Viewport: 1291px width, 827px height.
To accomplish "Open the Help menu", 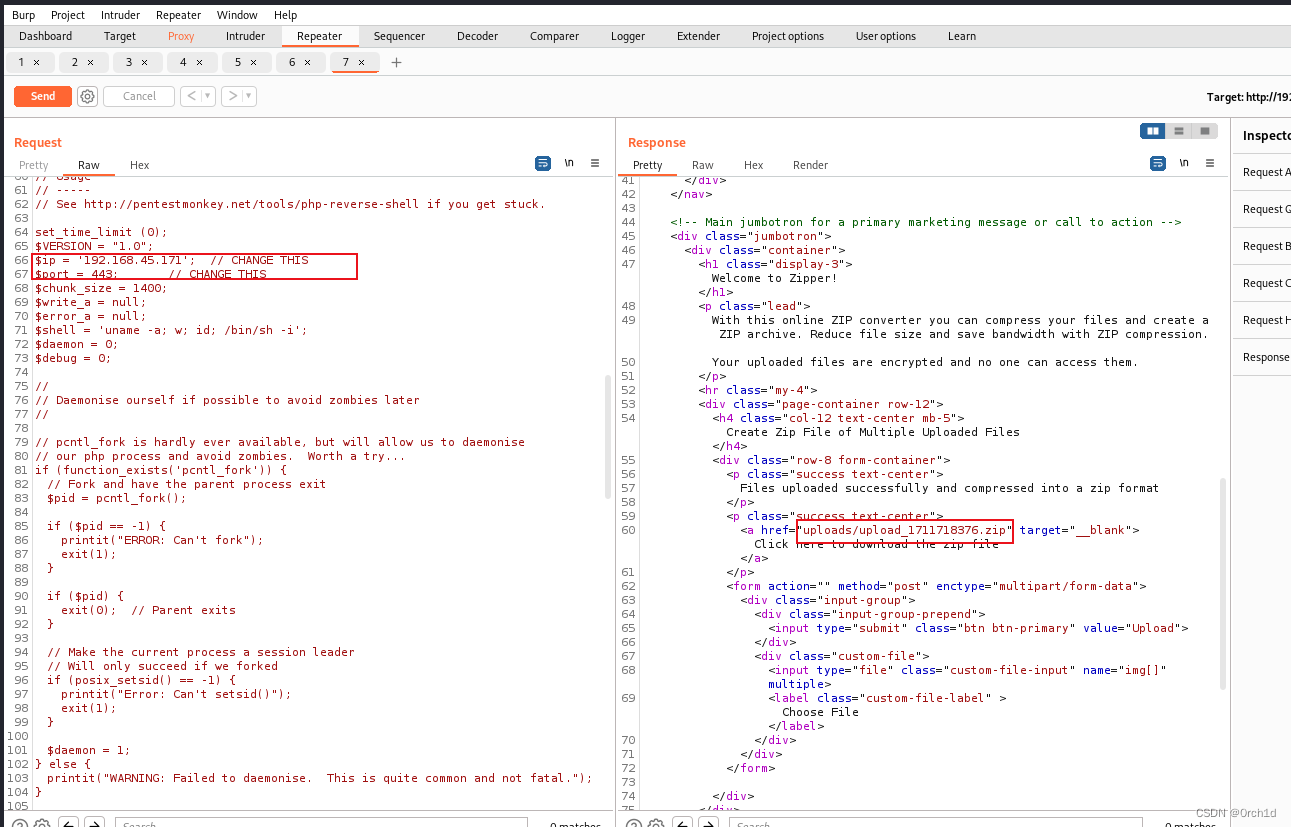I will (285, 15).
